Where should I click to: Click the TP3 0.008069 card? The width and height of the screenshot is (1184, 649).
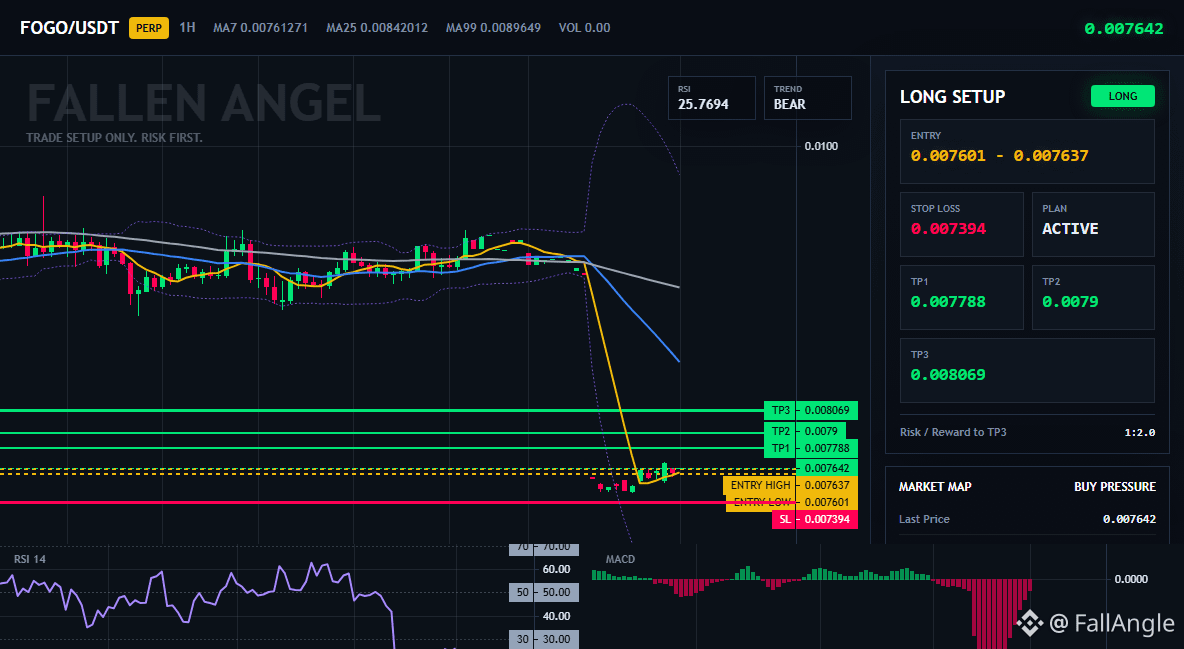(1027, 370)
